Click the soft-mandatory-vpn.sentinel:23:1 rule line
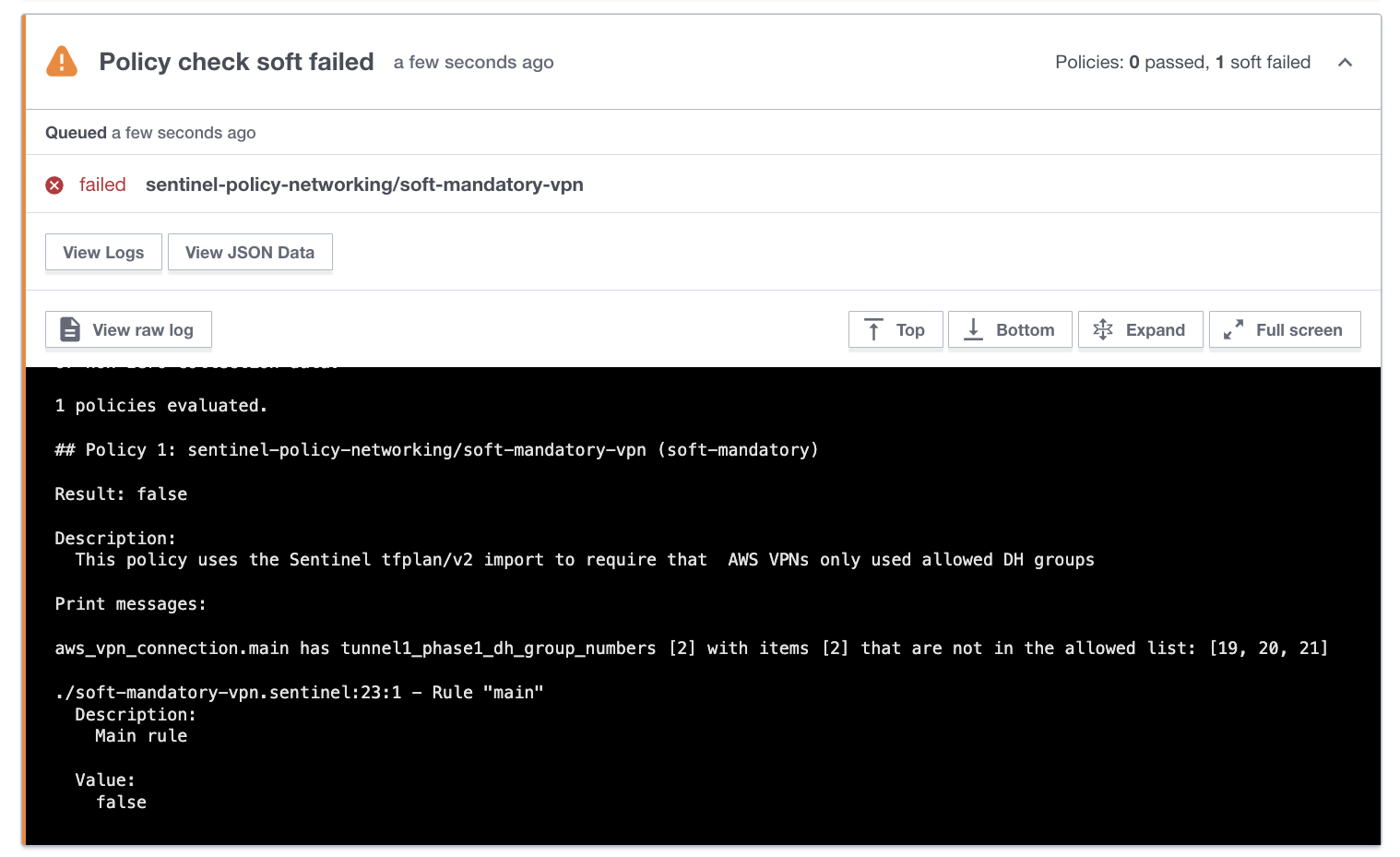The image size is (1400, 857). click(x=299, y=693)
